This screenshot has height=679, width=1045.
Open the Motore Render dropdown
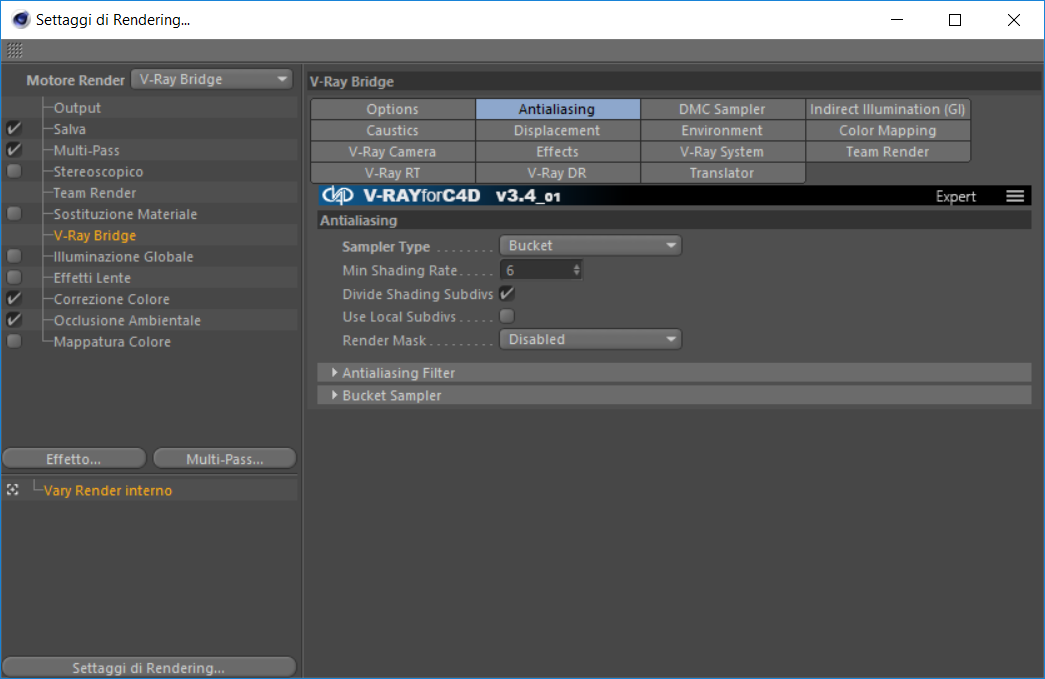click(x=212, y=79)
